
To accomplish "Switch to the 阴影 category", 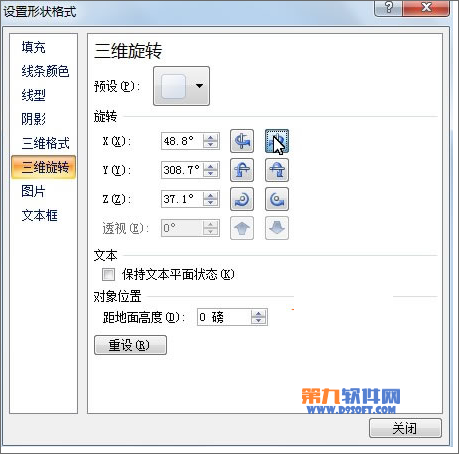I will (33, 119).
